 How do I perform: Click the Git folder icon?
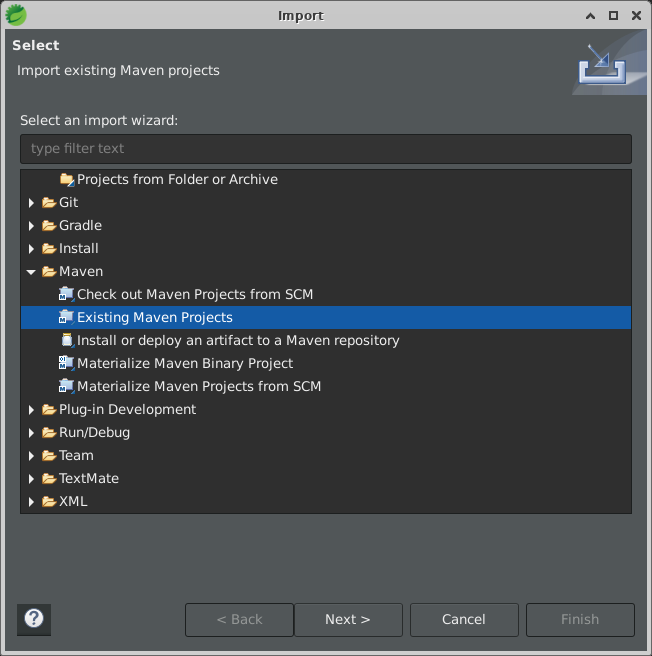[49, 202]
